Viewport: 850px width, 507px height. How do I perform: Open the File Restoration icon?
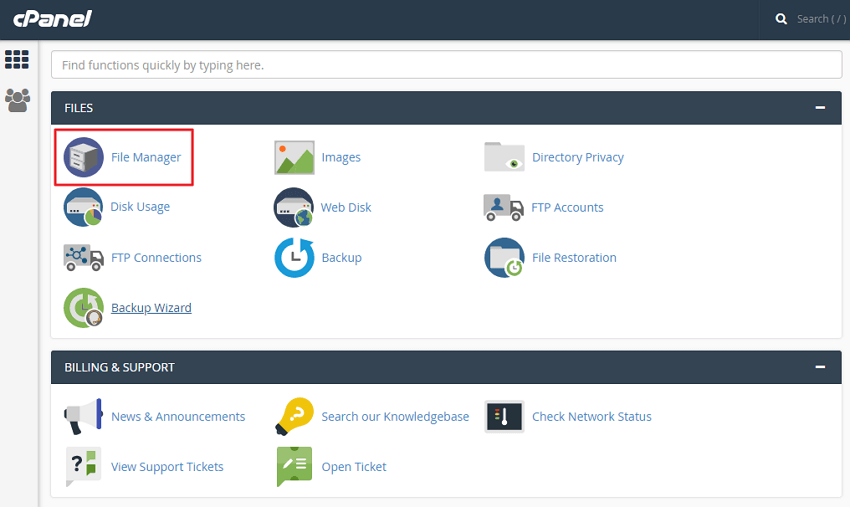pos(504,258)
